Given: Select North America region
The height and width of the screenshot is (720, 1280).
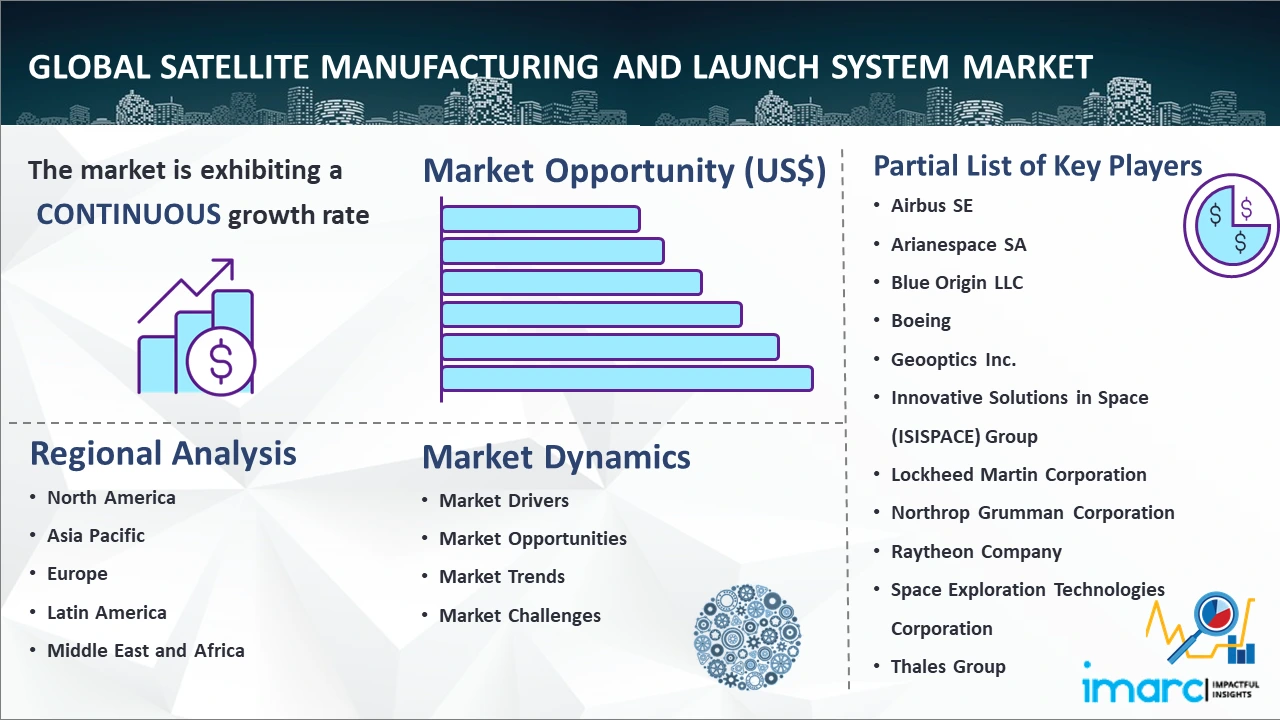Looking at the screenshot, I should tap(111, 498).
